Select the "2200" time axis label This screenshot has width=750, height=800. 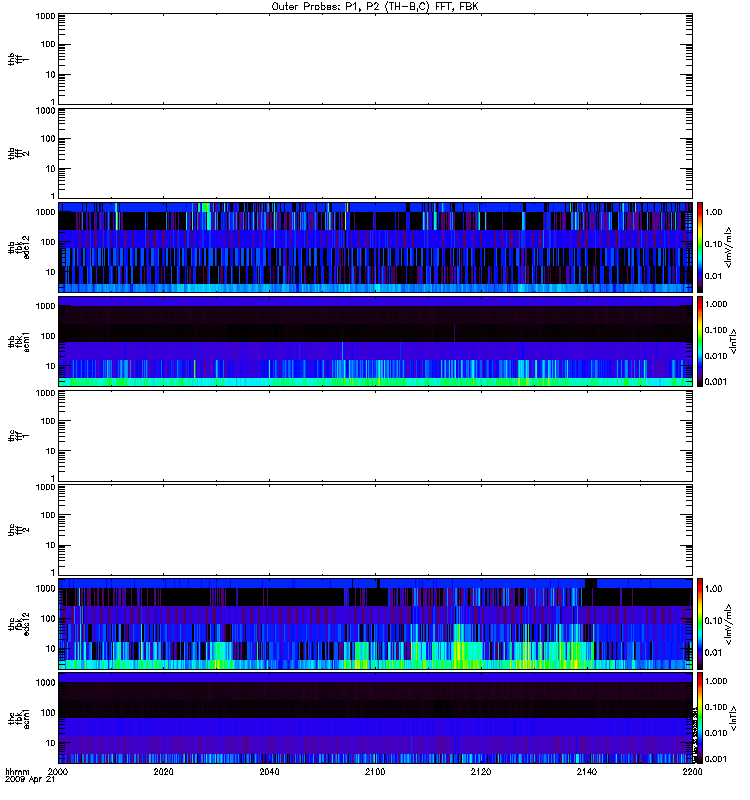coord(692,771)
